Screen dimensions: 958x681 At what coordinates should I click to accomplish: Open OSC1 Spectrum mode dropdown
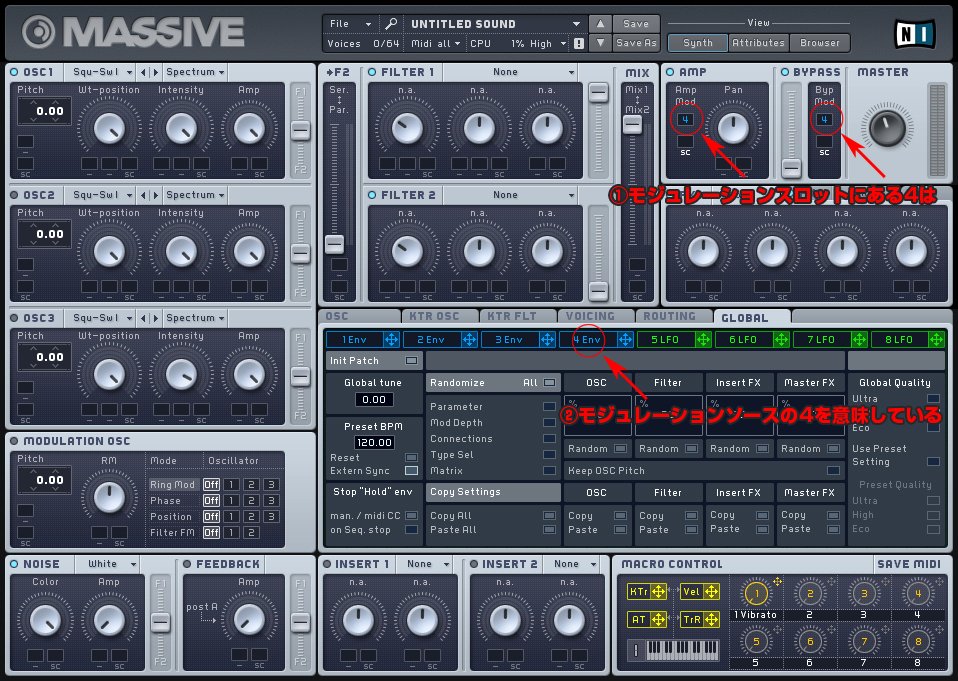pos(195,72)
